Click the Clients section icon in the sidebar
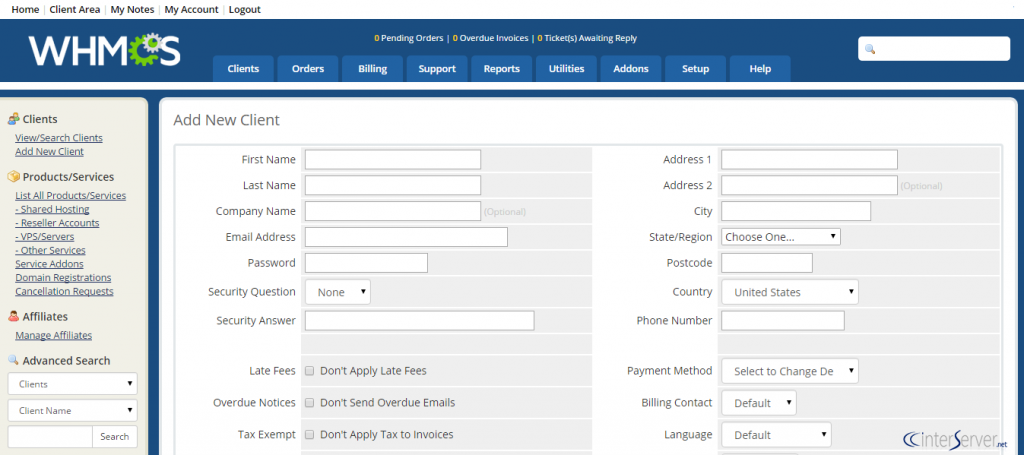The width and height of the screenshot is (1024, 455). point(13,119)
